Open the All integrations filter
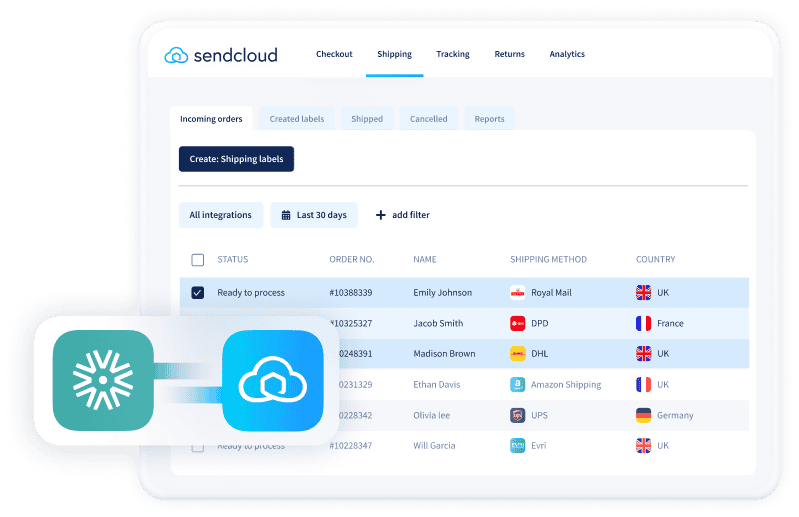Viewport: 799px width, 517px height. click(221, 215)
